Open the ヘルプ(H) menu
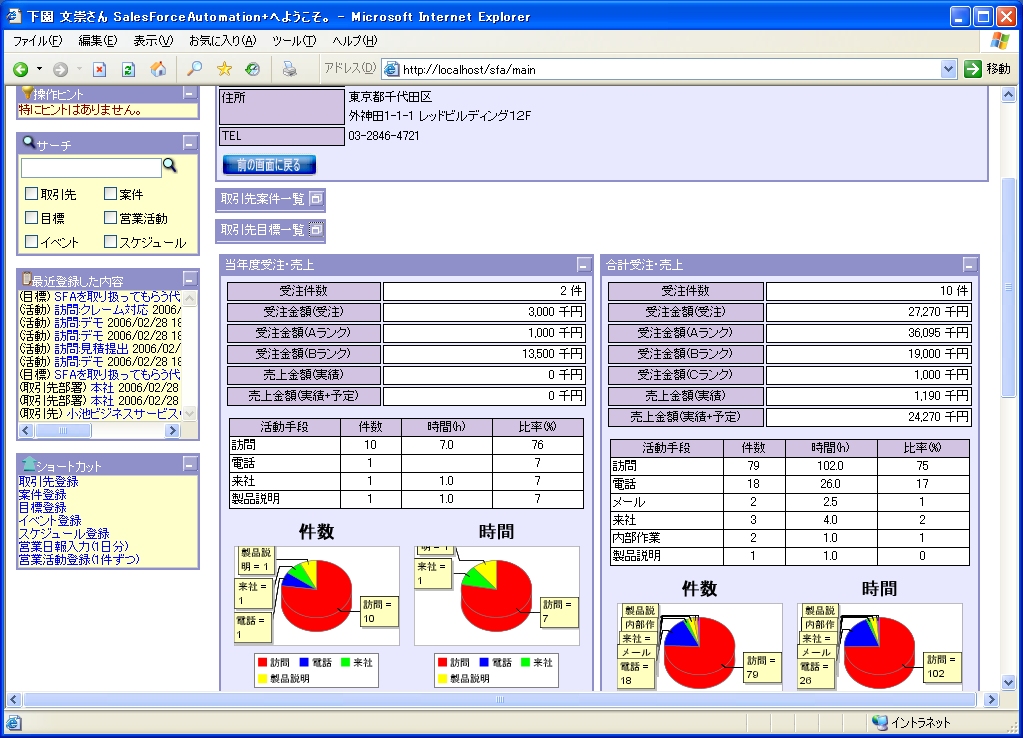This screenshot has height=738, width=1023. coord(355,40)
